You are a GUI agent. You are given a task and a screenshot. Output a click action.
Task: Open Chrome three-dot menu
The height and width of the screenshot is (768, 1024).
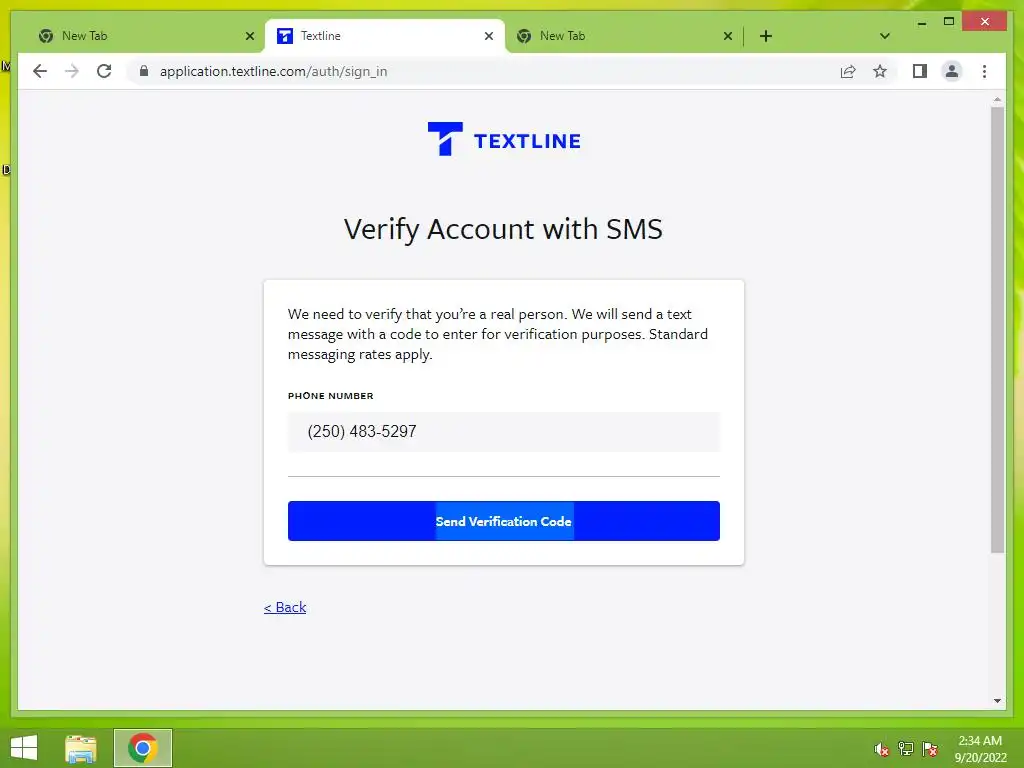(984, 71)
